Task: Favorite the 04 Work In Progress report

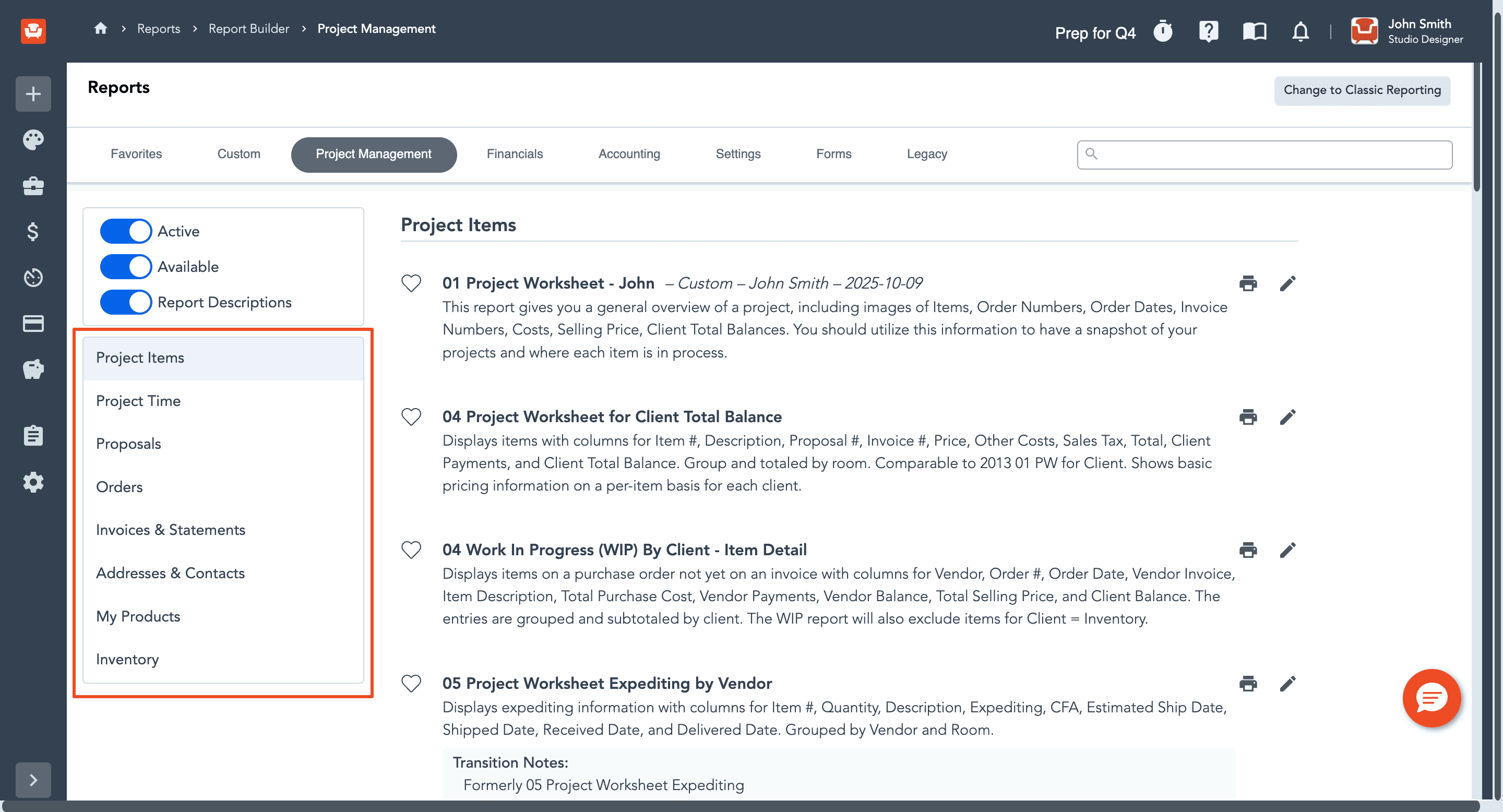Action: click(411, 550)
